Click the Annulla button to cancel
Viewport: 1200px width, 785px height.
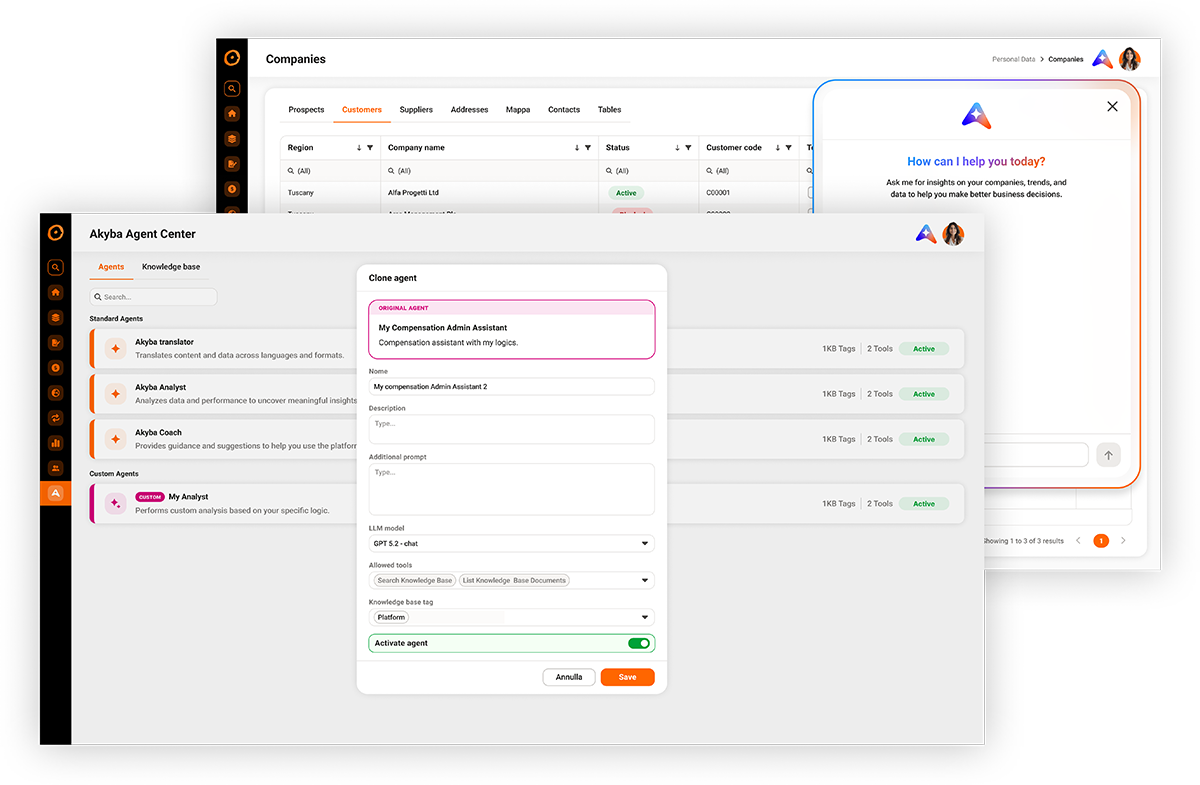click(x=569, y=677)
